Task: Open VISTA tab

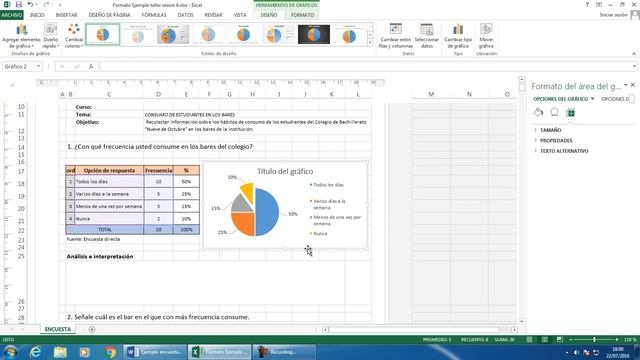Action: click(240, 15)
